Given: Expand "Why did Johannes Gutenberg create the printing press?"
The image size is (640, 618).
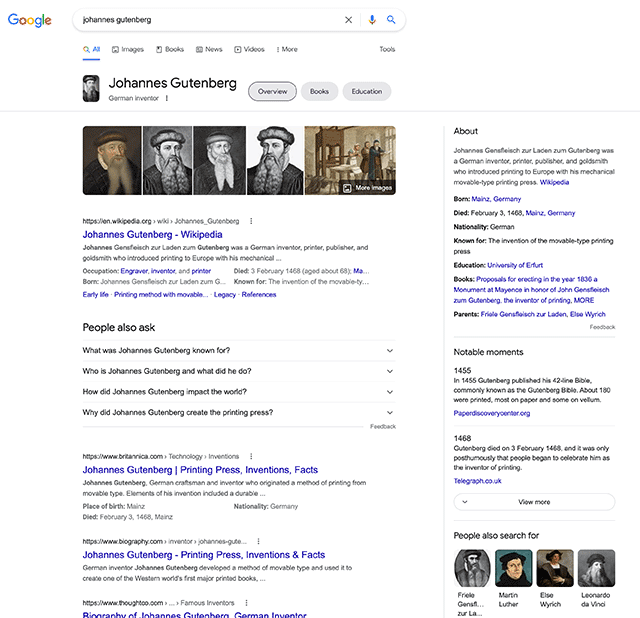Looking at the screenshot, I should 390,412.
